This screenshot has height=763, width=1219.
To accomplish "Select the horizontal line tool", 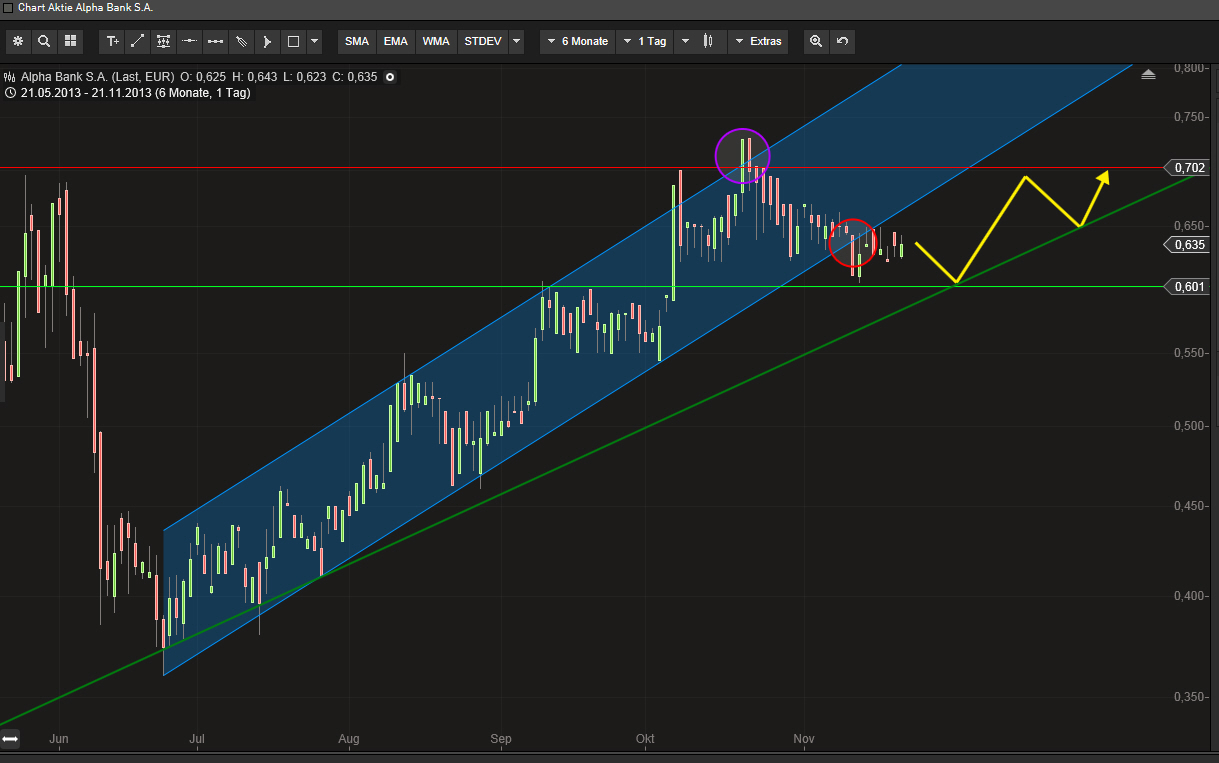I will 189,41.
